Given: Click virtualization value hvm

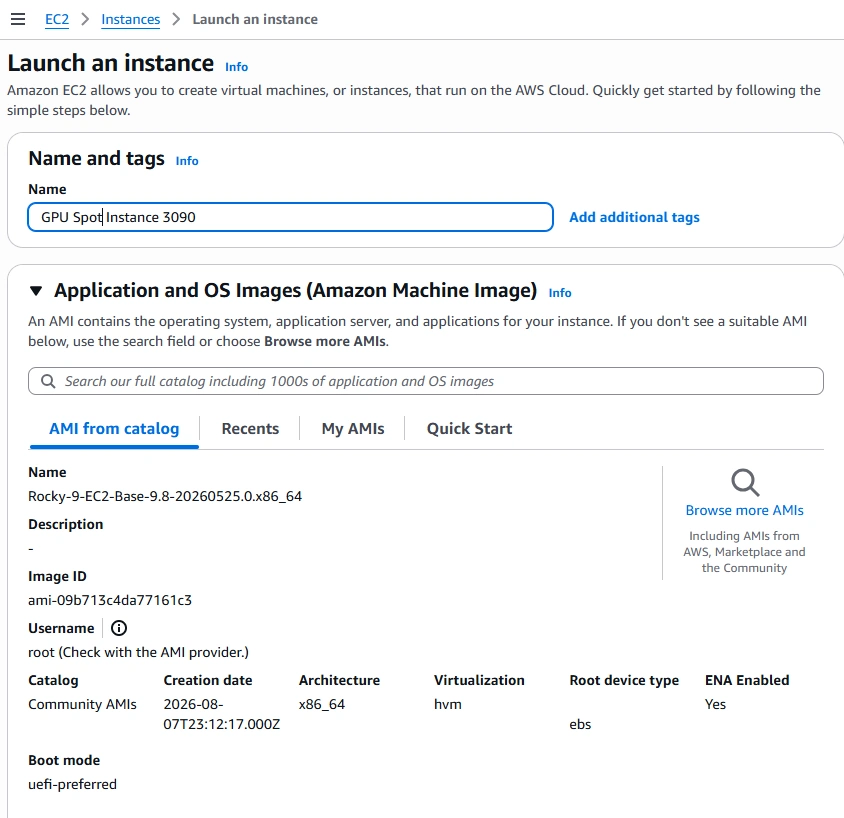Looking at the screenshot, I should (x=448, y=704).
